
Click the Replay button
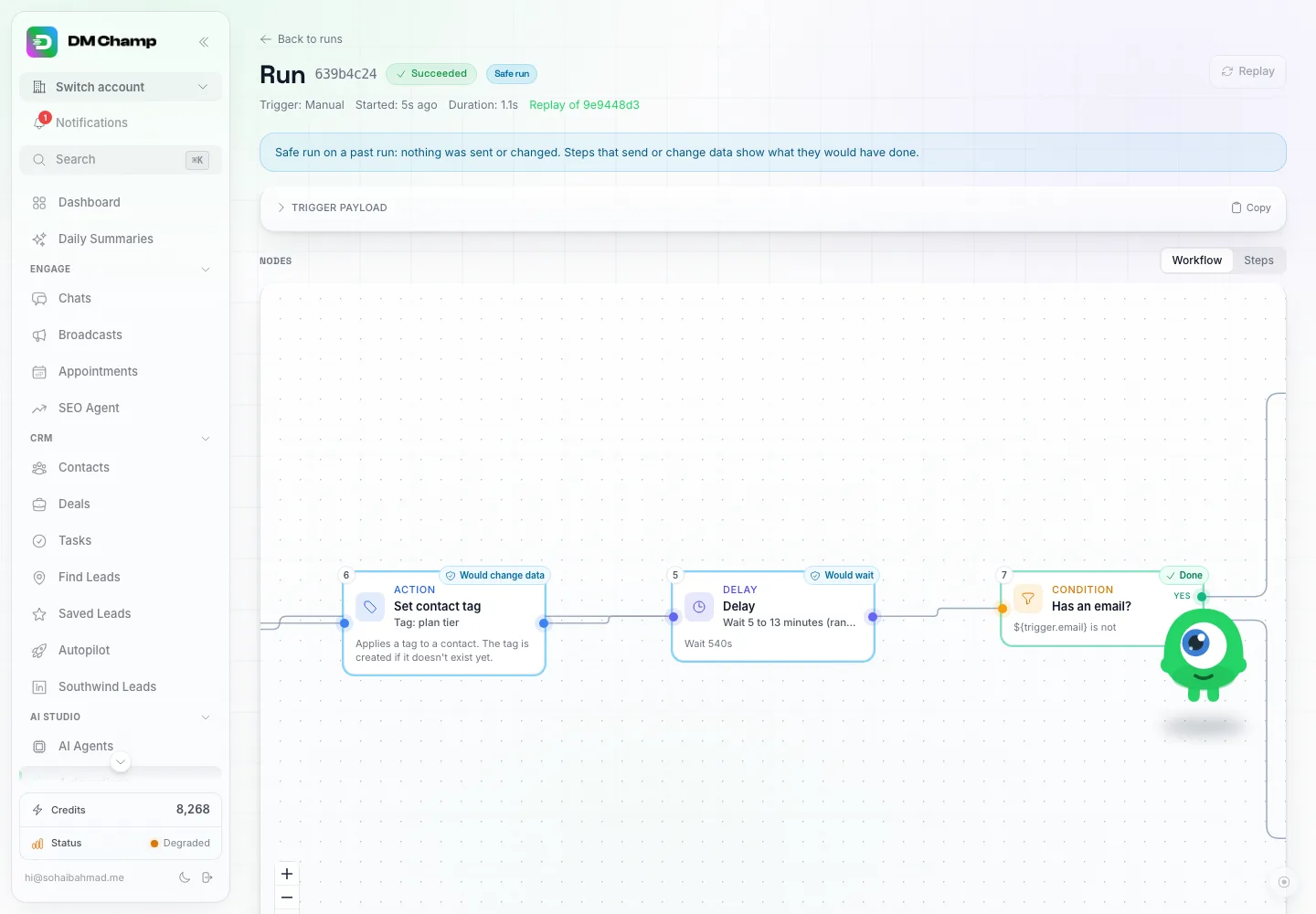pyautogui.click(x=1247, y=71)
